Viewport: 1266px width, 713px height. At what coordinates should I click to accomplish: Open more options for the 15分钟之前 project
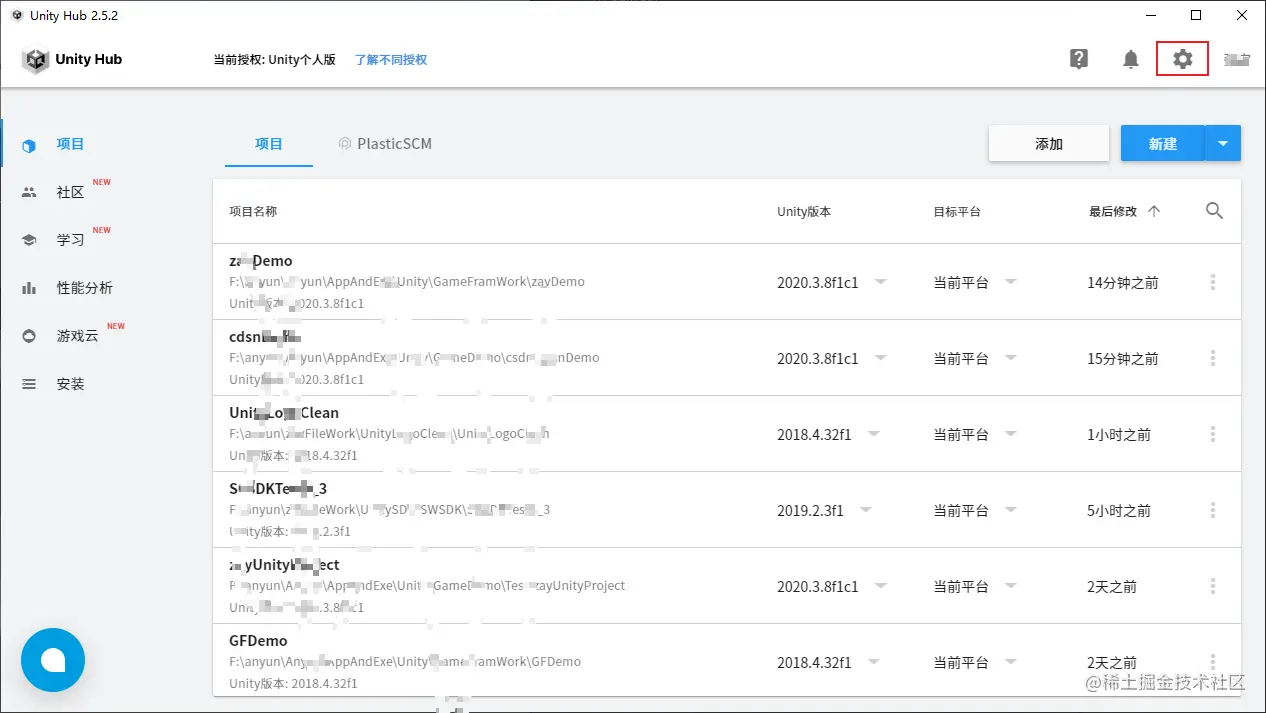pos(1213,358)
